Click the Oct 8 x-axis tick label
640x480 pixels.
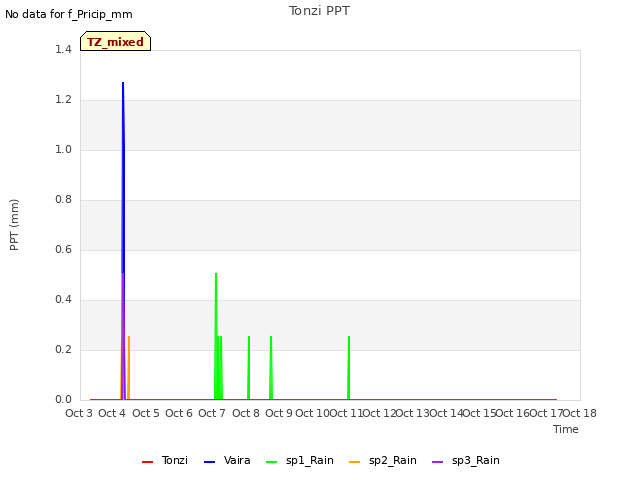click(246, 413)
